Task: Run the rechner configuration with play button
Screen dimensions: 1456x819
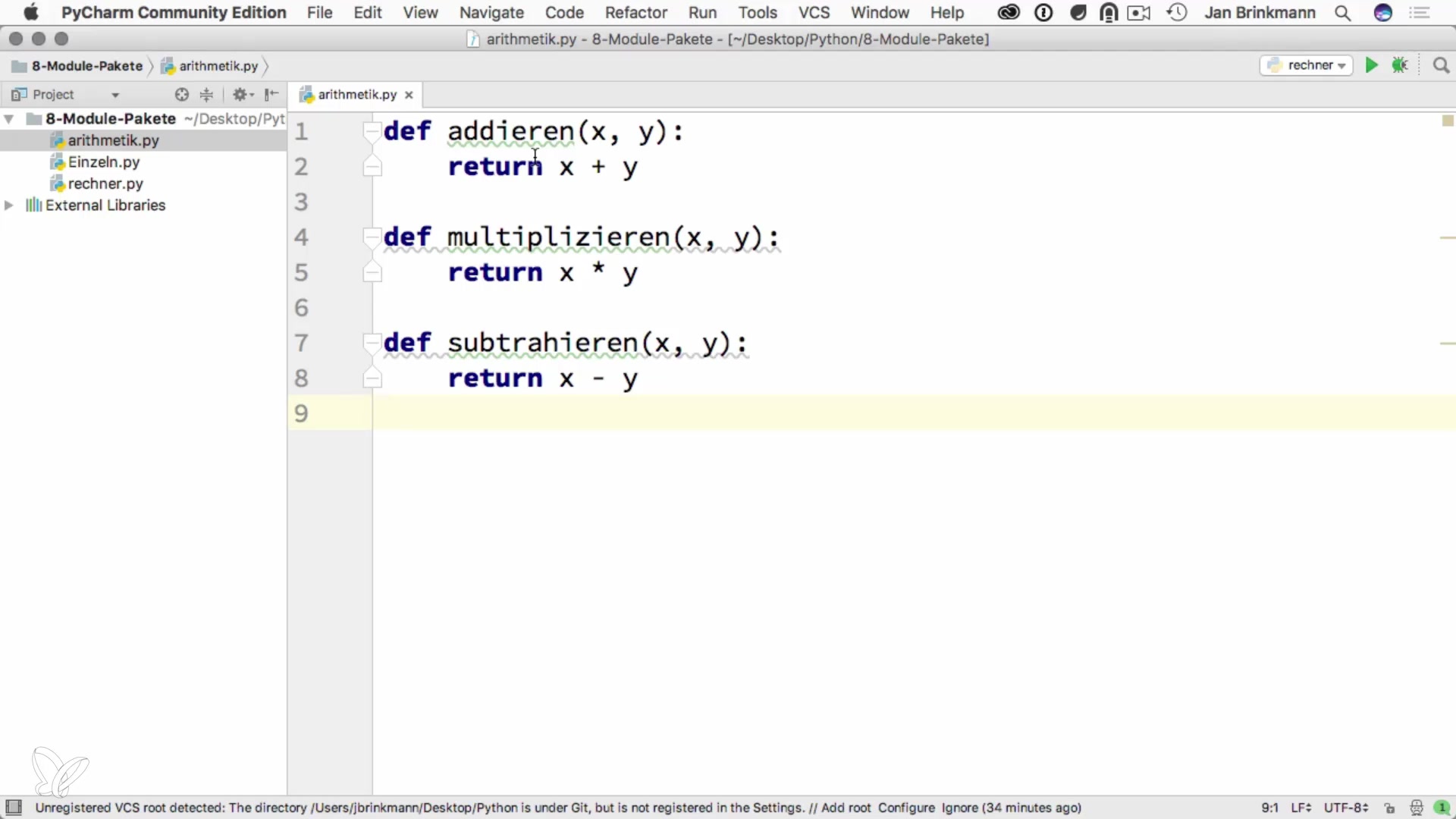Action: click(1371, 66)
